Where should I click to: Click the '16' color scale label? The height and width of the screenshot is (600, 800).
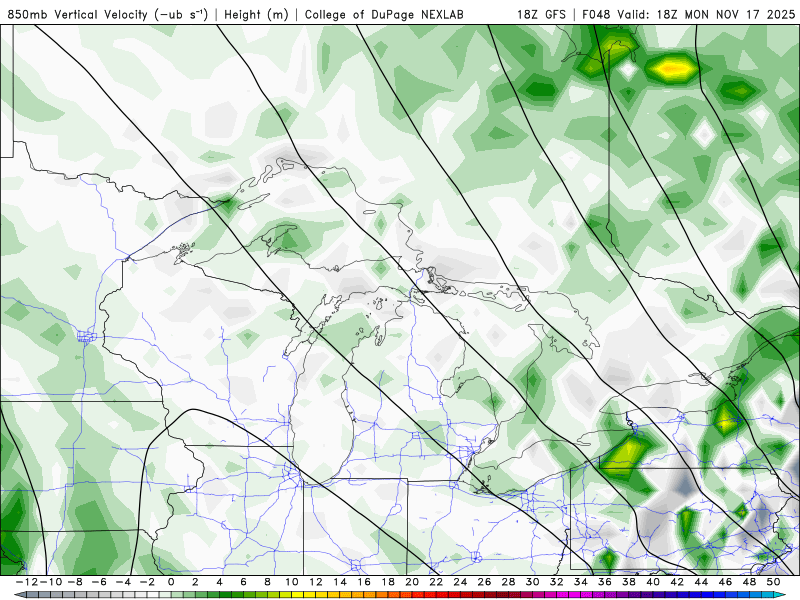click(364, 582)
